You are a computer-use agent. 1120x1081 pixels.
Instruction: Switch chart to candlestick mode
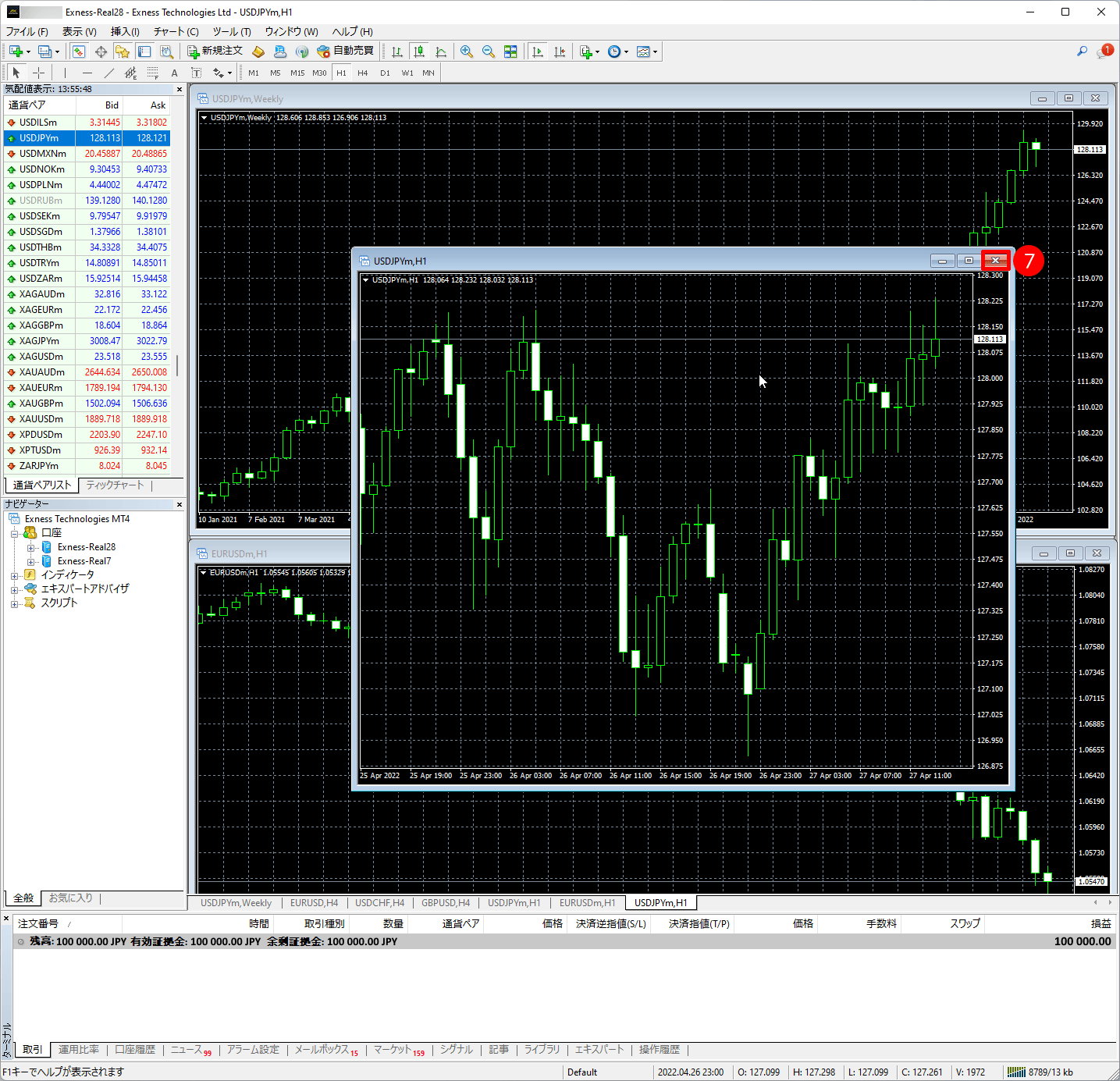419,52
